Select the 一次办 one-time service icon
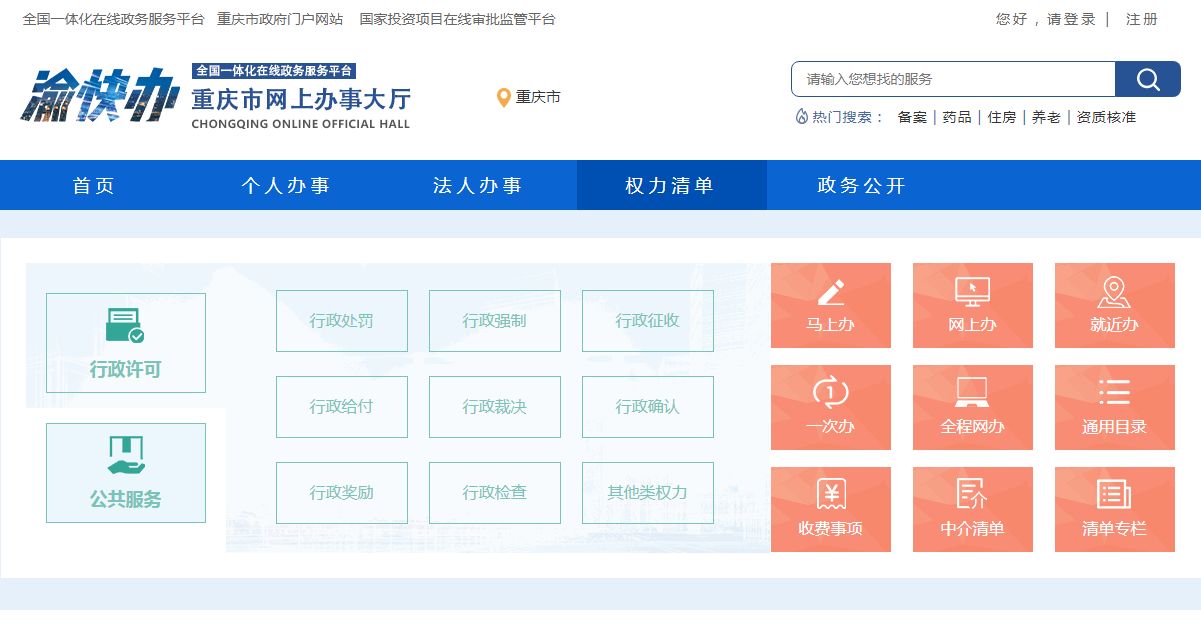1201x628 pixels. pyautogui.click(x=830, y=407)
